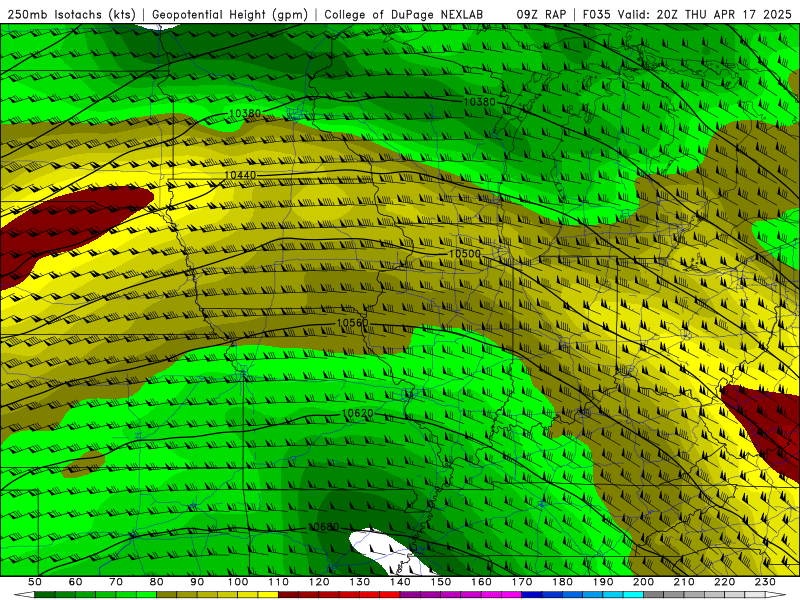Click the magenta swatch on the color bar
The height and width of the screenshot is (600, 800).
pyautogui.click(x=511, y=594)
